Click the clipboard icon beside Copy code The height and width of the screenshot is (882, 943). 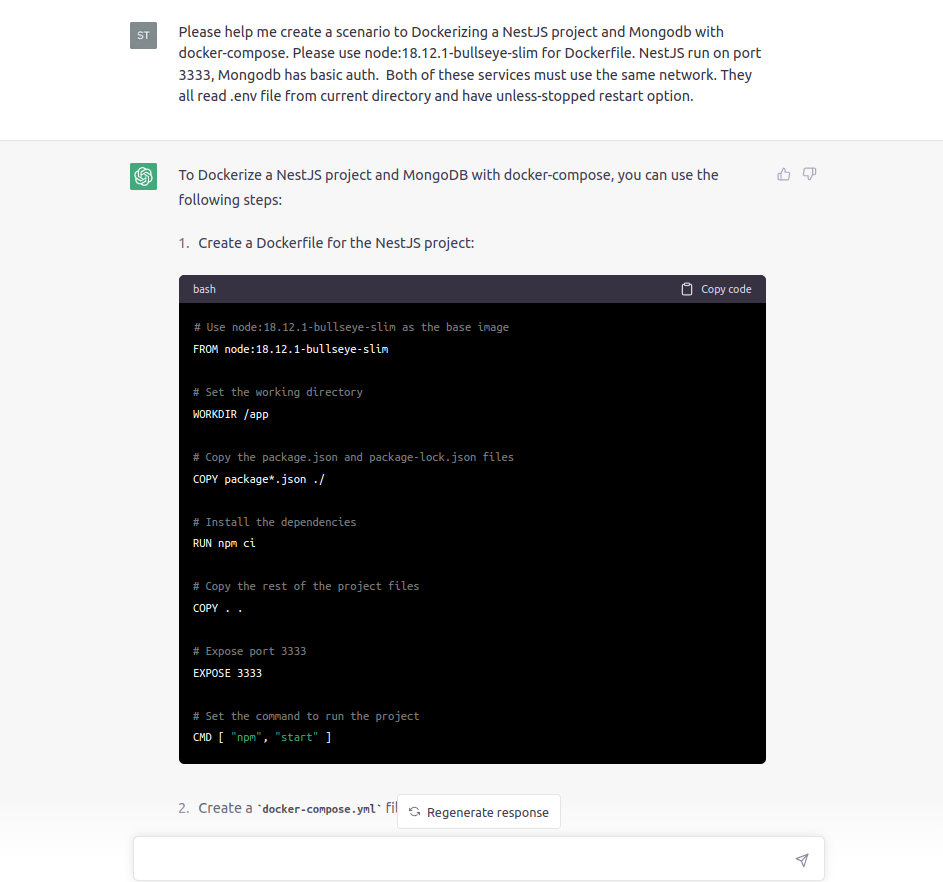[x=686, y=289]
